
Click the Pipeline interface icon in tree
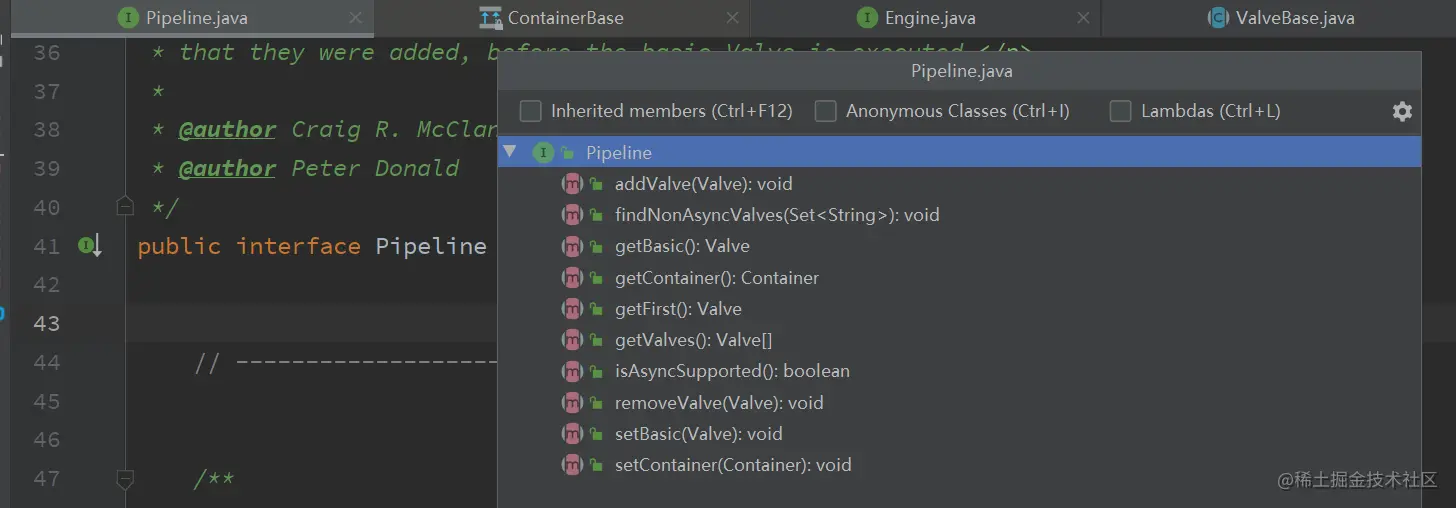coord(543,152)
